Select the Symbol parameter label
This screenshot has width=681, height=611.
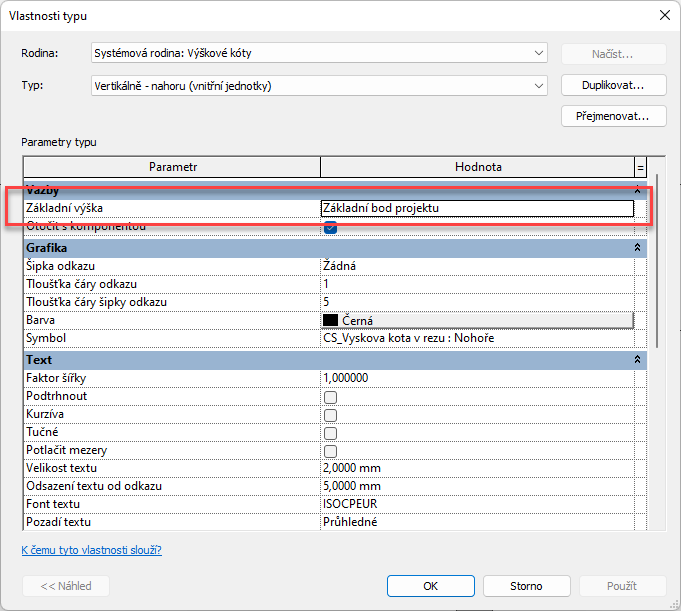click(x=46, y=338)
